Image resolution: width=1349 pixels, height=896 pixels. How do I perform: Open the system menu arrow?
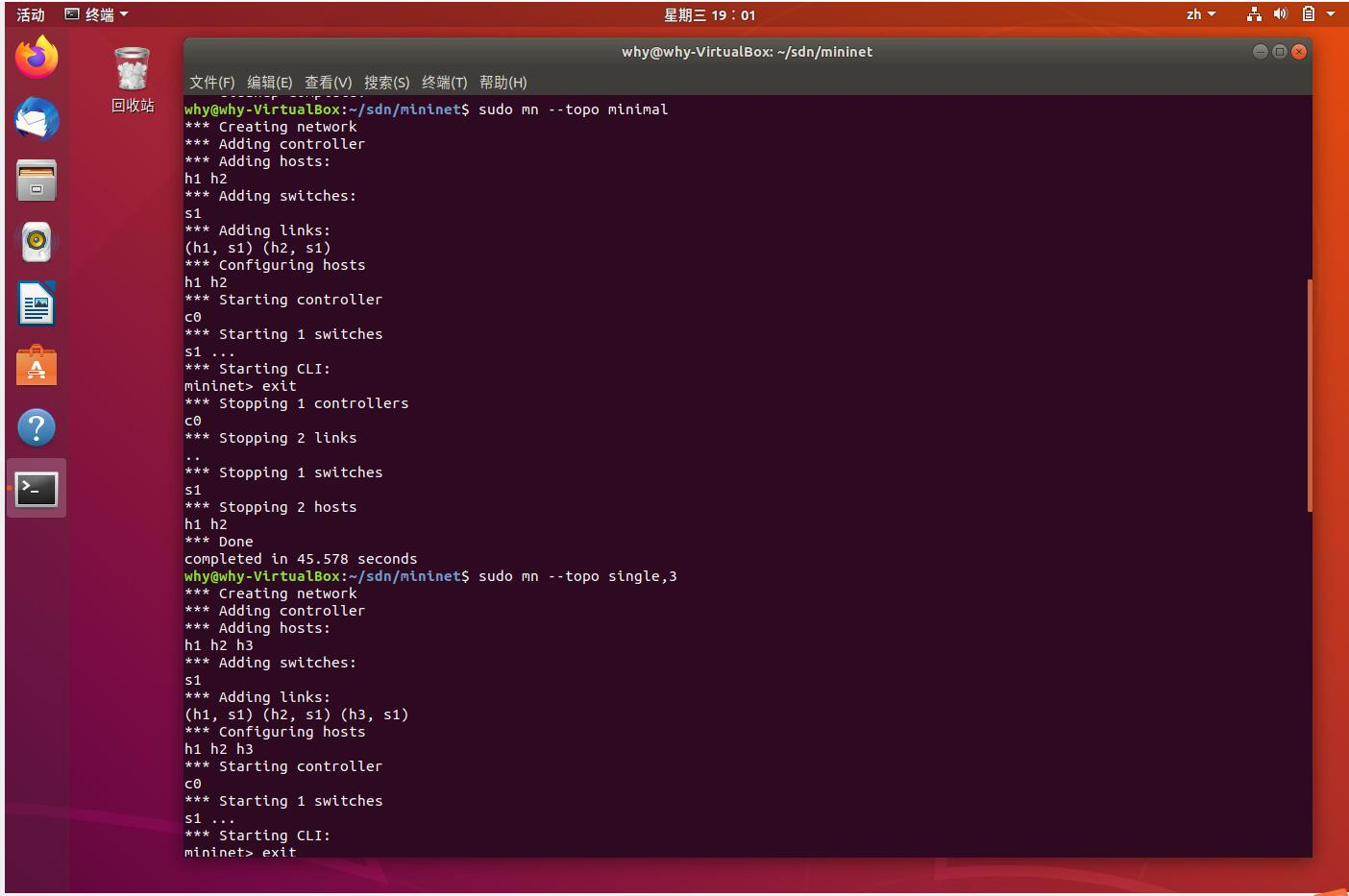pos(1331,14)
